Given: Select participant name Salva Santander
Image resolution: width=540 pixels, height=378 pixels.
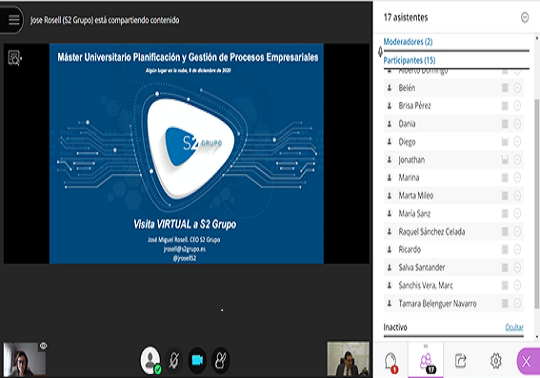Looking at the screenshot, I should point(422,267).
